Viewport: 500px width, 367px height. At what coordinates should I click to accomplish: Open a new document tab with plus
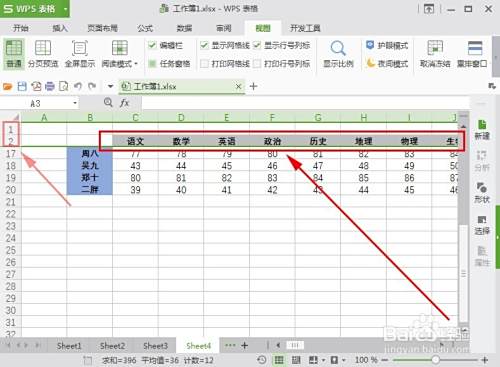[254, 86]
